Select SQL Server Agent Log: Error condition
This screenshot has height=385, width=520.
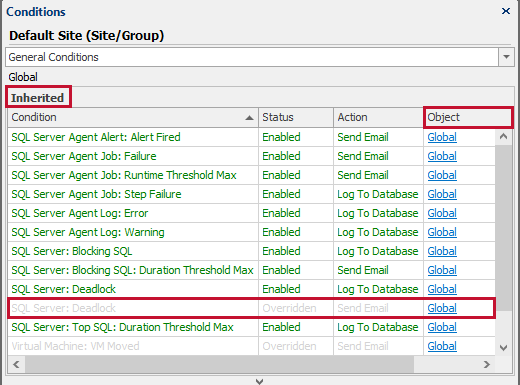click(80, 213)
